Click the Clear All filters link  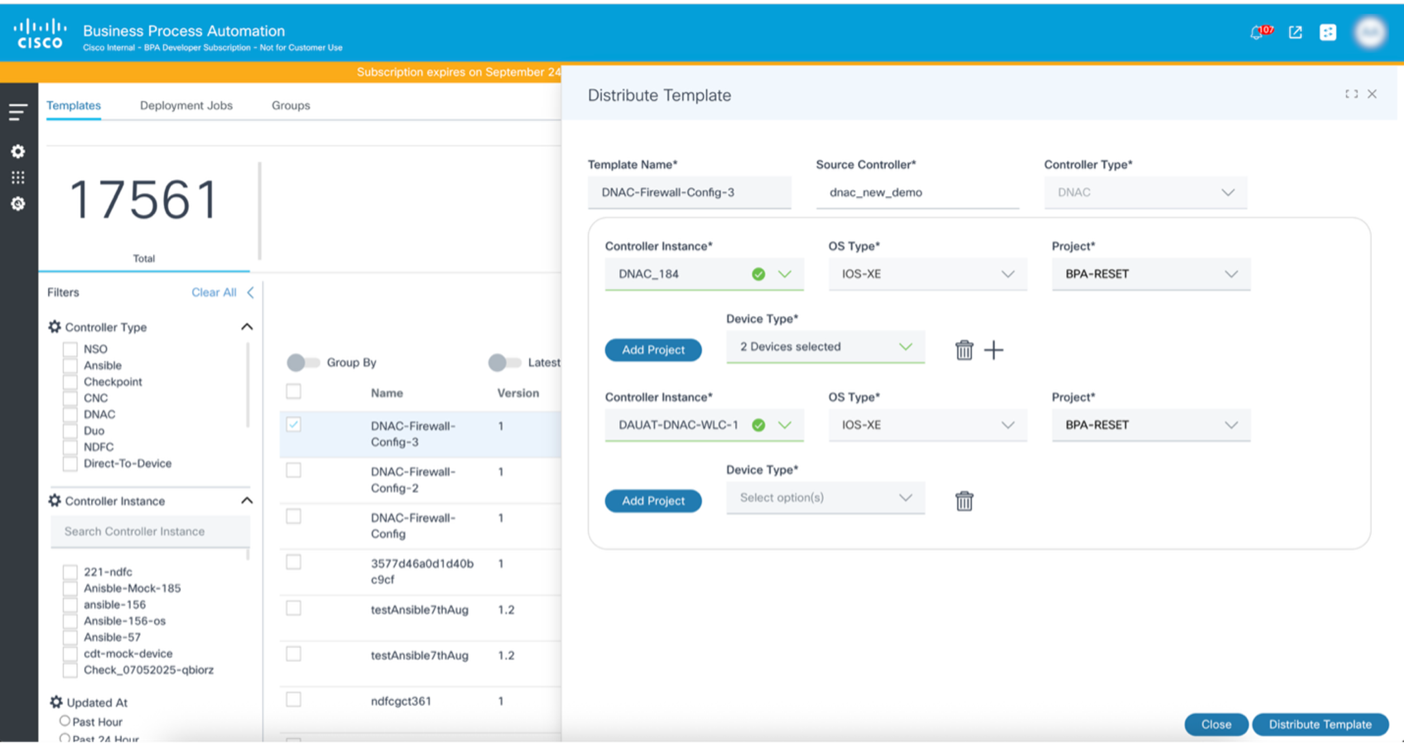214,292
